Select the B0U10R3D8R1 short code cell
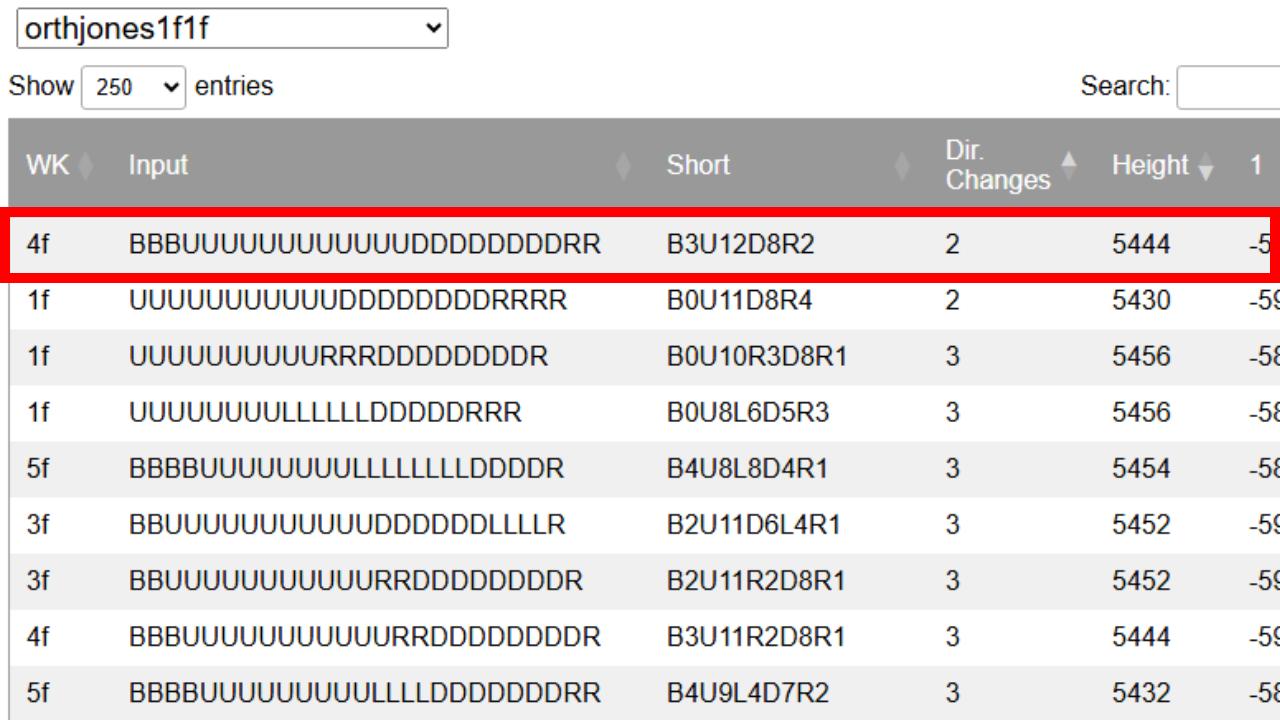The width and height of the screenshot is (1280, 720). [756, 356]
